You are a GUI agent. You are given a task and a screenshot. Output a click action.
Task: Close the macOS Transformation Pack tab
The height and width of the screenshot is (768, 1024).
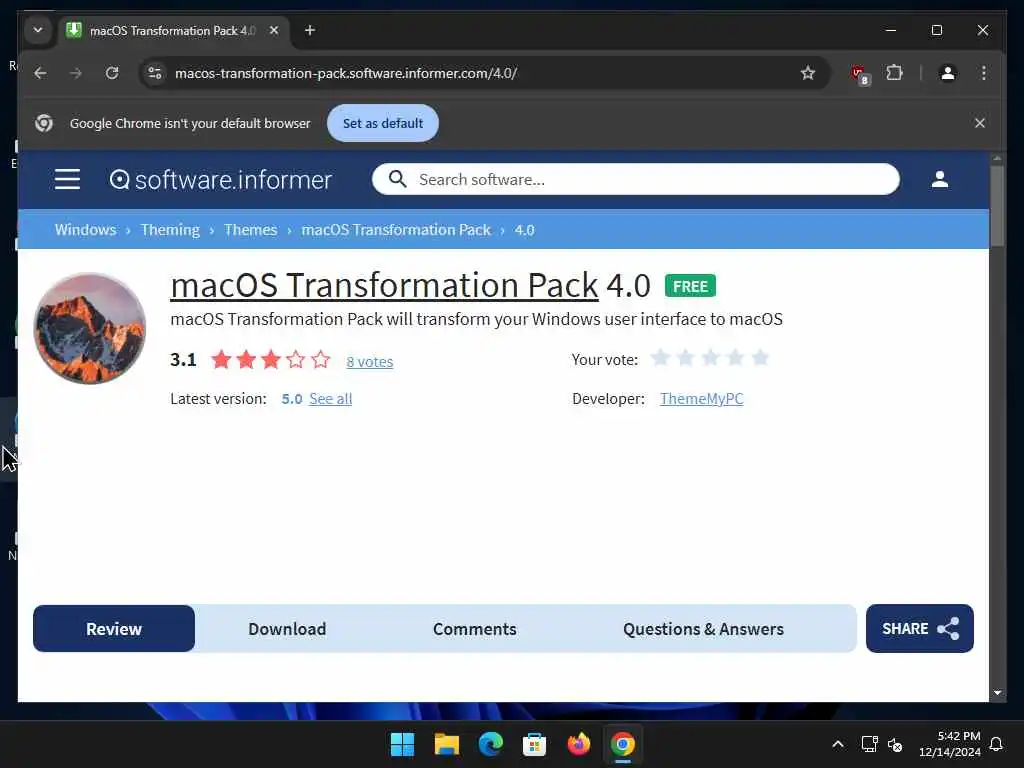(274, 31)
